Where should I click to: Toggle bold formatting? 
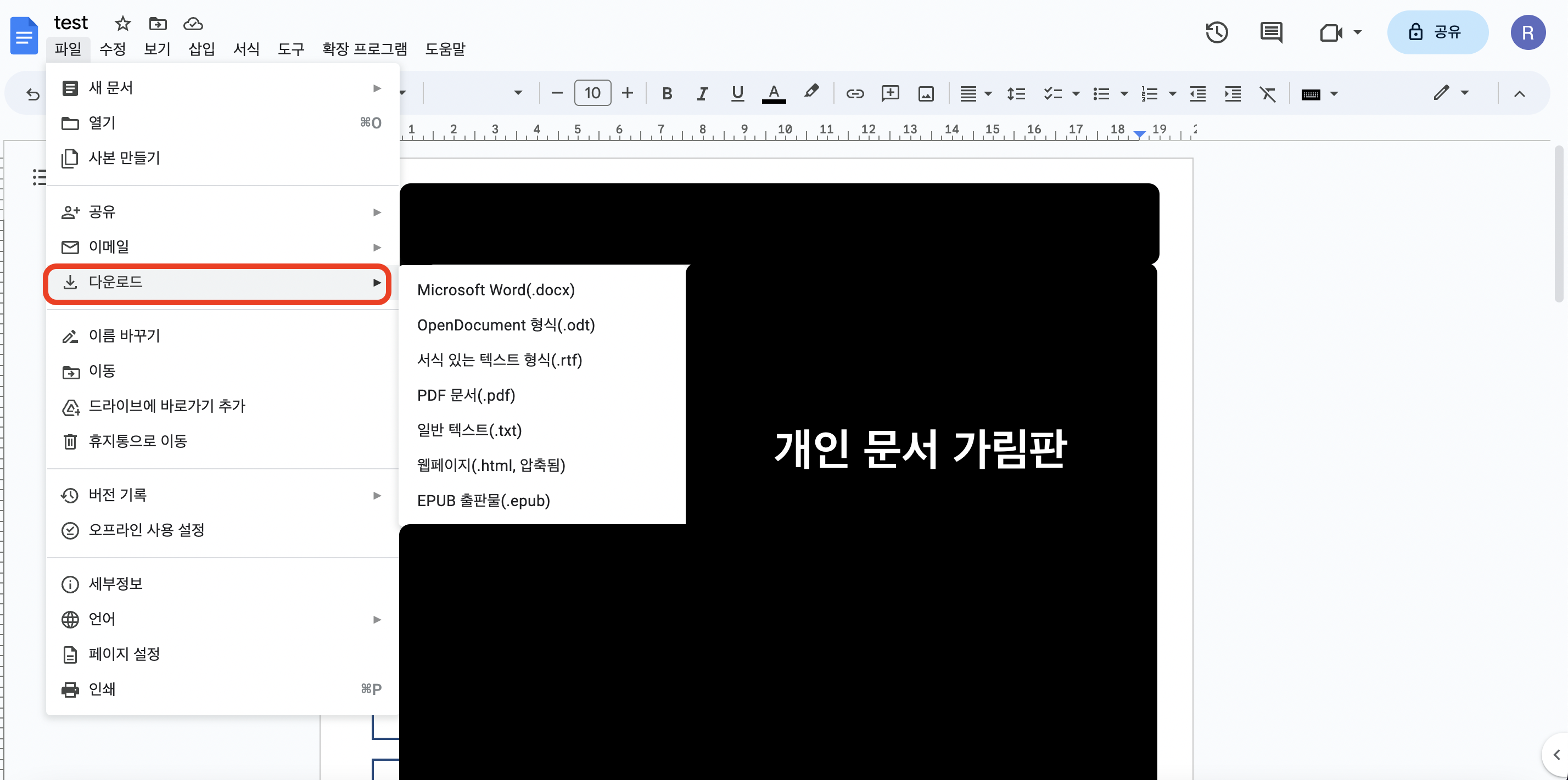(x=667, y=94)
